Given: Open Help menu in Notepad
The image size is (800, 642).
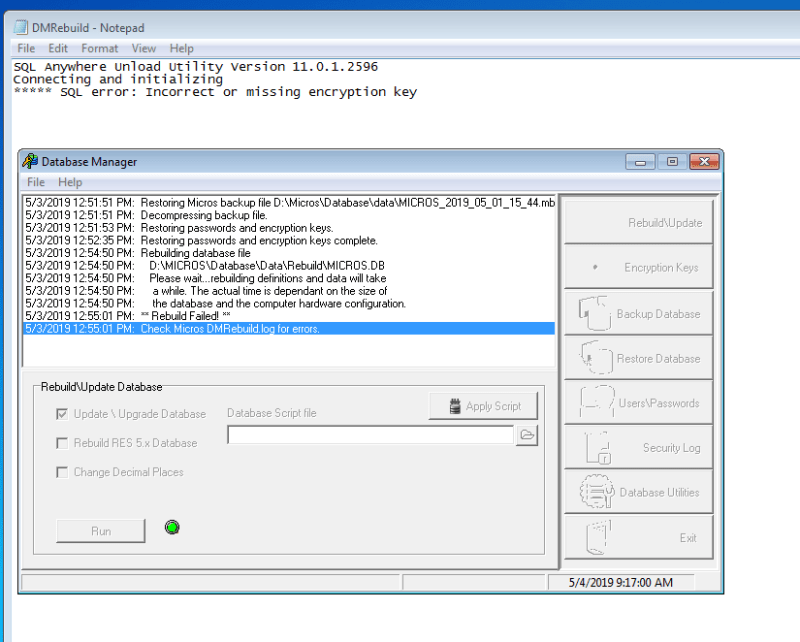Looking at the screenshot, I should pos(181,48).
